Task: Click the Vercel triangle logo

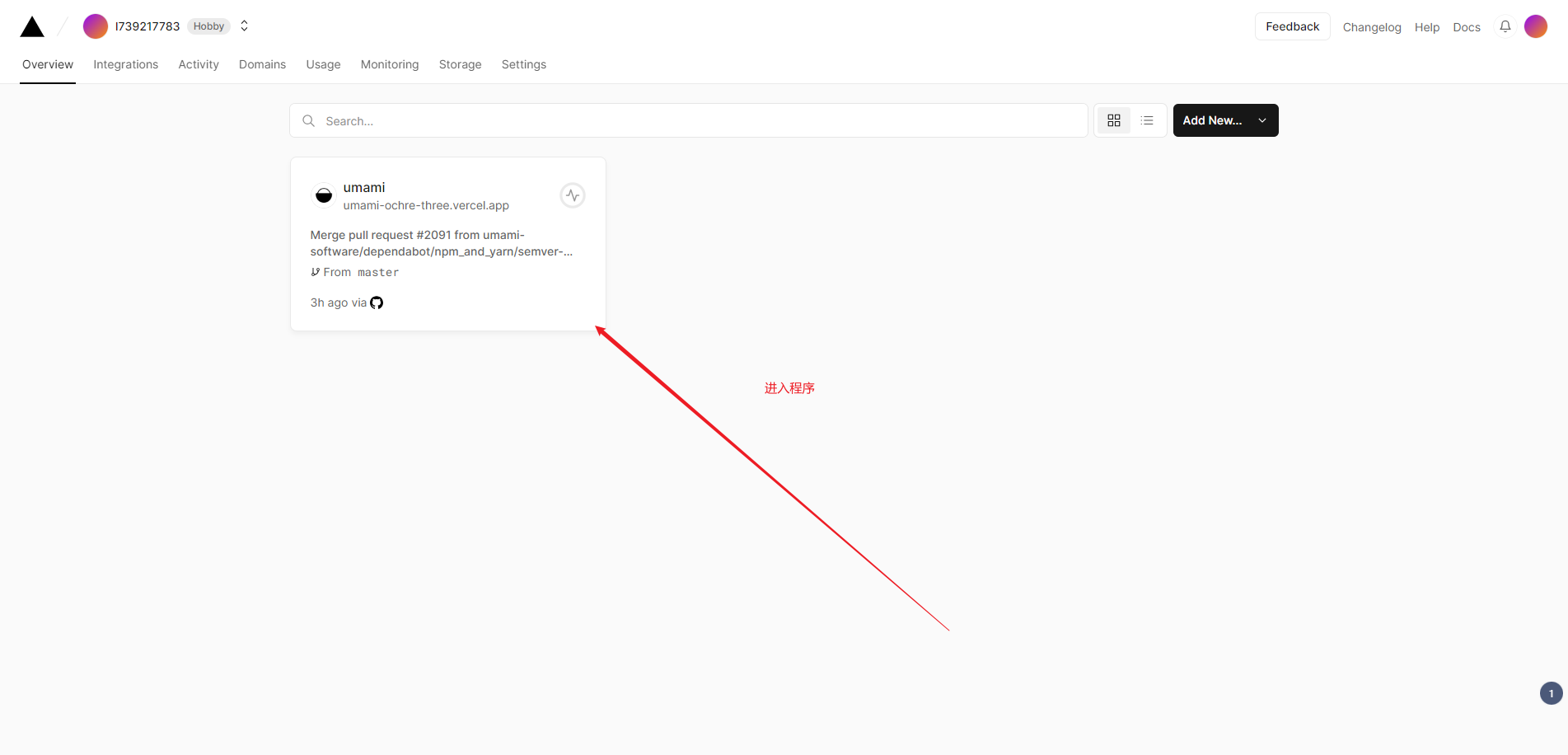Action: click(32, 26)
